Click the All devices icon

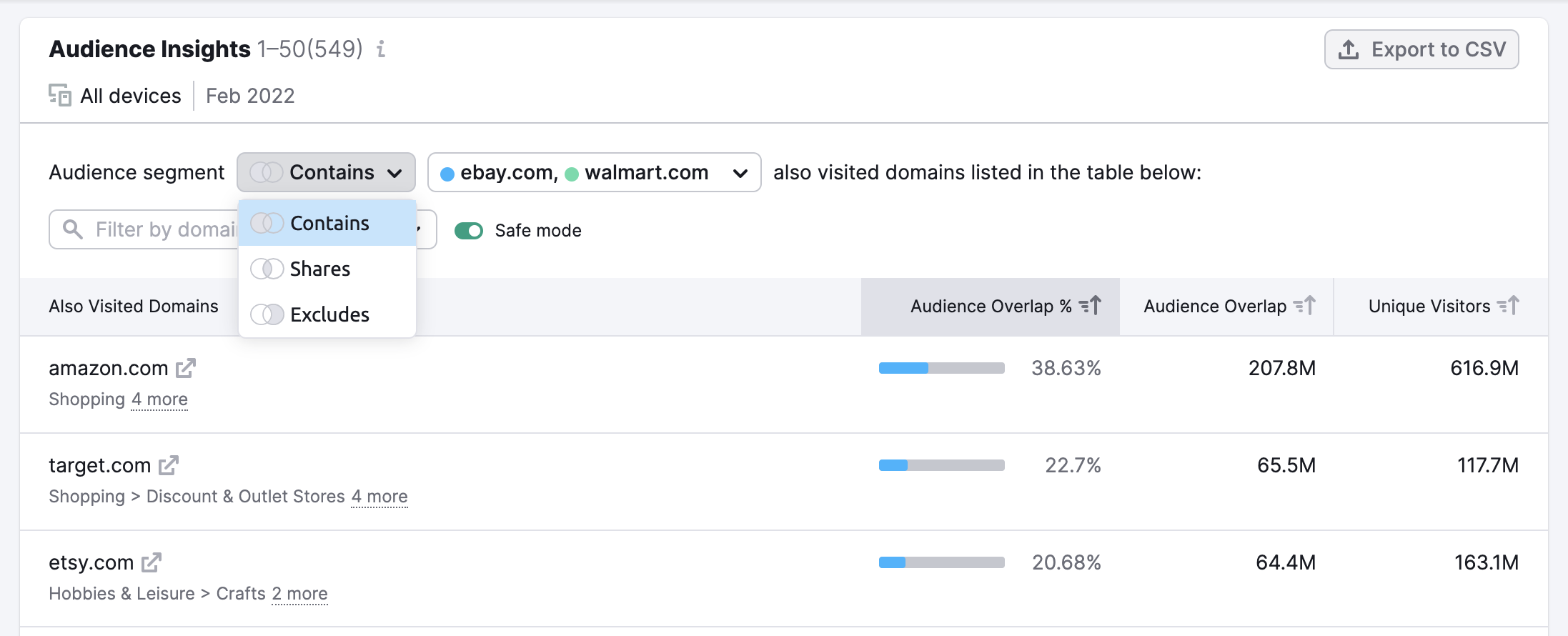tap(60, 95)
